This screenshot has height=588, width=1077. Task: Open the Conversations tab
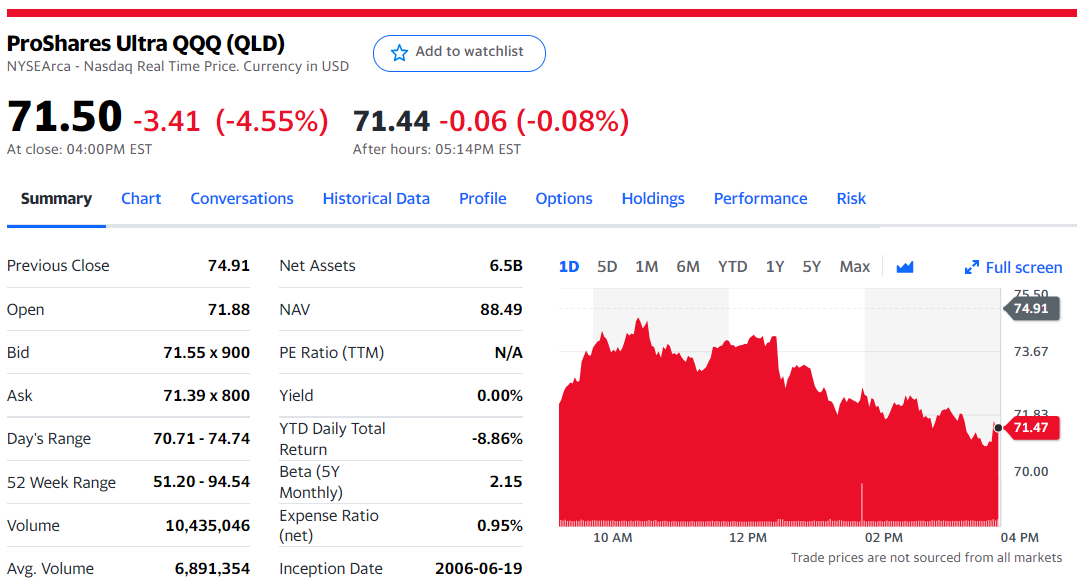(x=242, y=199)
